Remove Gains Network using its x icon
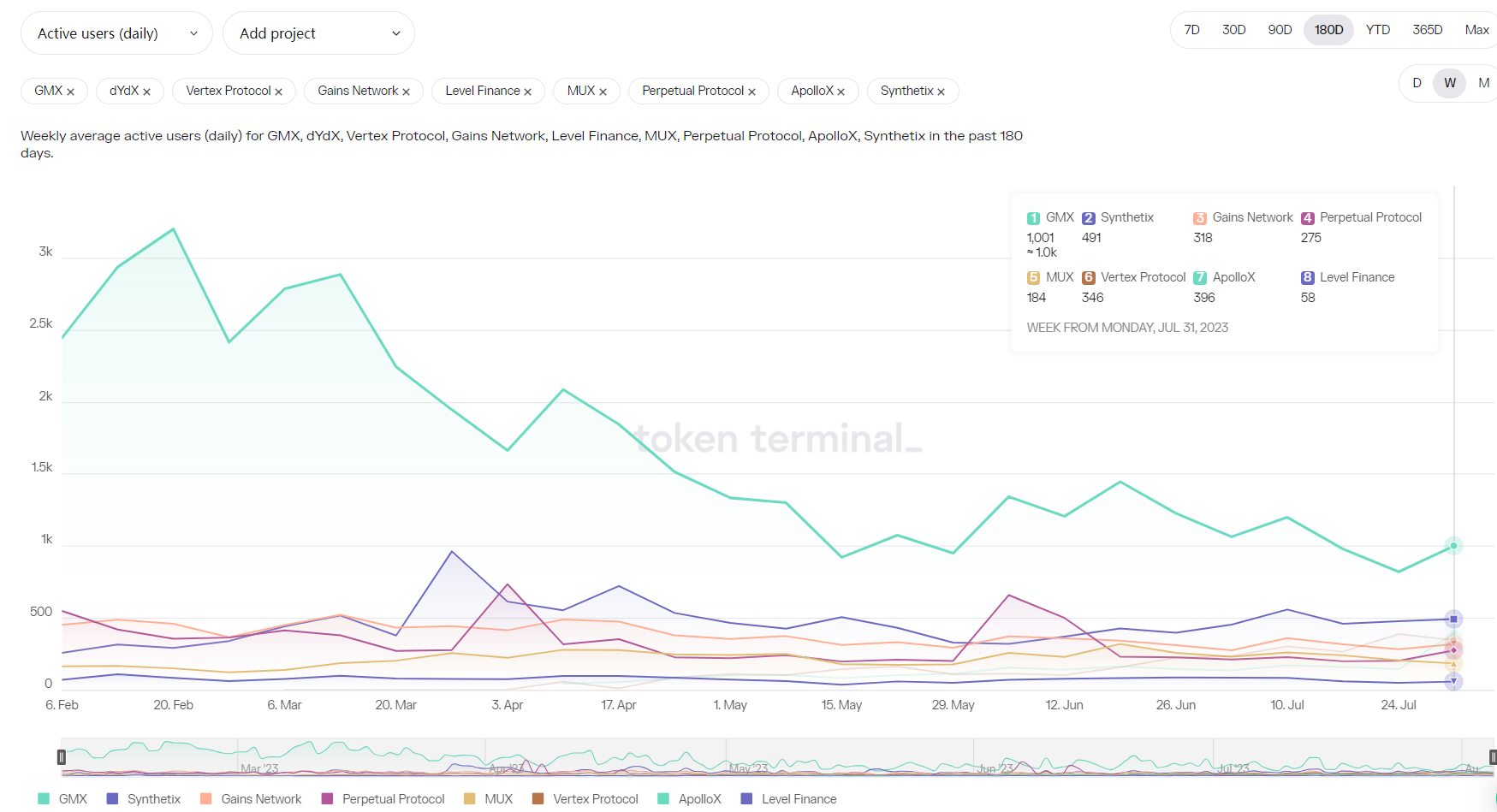Viewport: 1497px width, 812px height. click(406, 92)
